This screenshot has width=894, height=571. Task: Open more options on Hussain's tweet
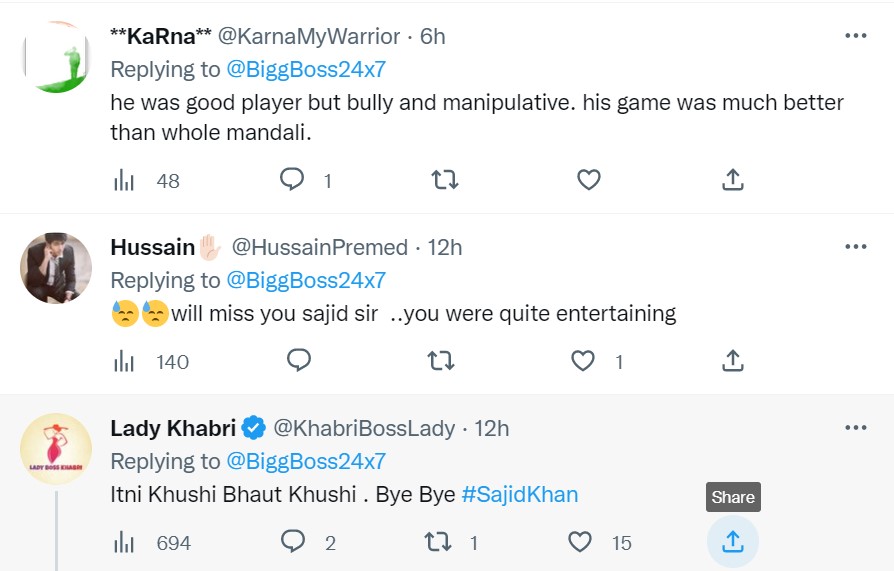[x=856, y=247]
